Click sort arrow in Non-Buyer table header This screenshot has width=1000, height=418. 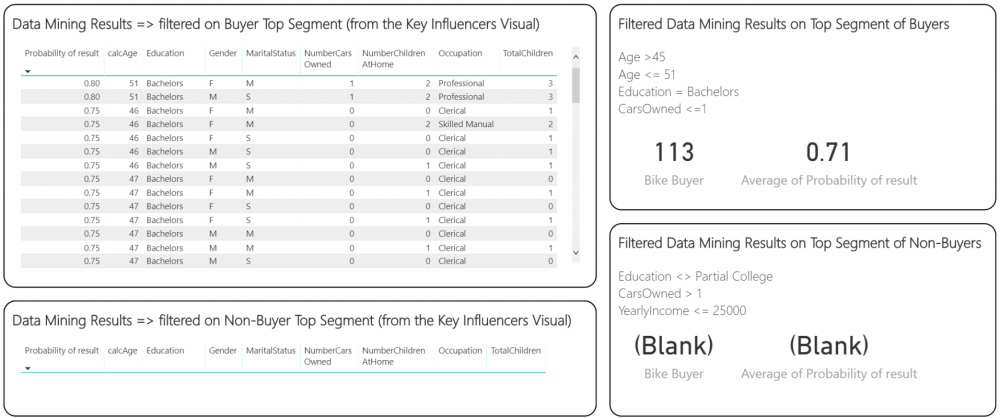(28, 369)
